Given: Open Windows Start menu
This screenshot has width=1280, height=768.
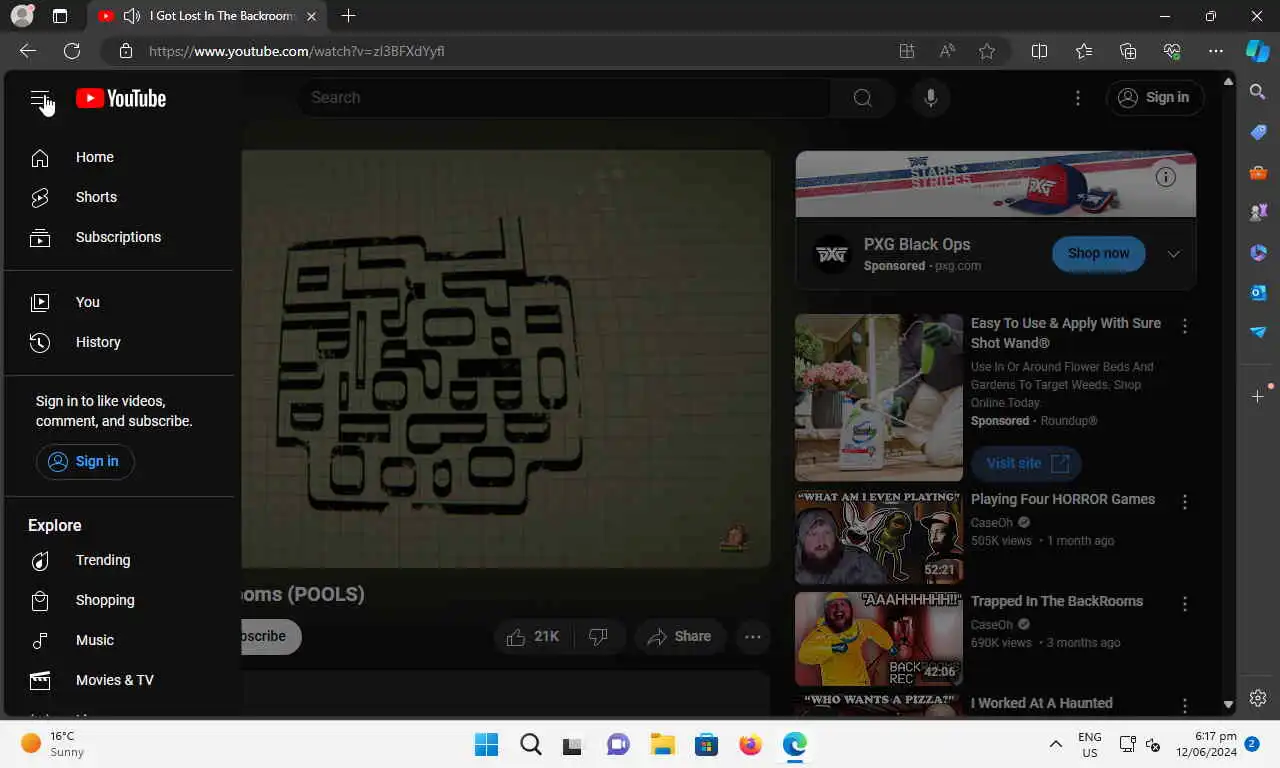Looking at the screenshot, I should (x=486, y=744).
